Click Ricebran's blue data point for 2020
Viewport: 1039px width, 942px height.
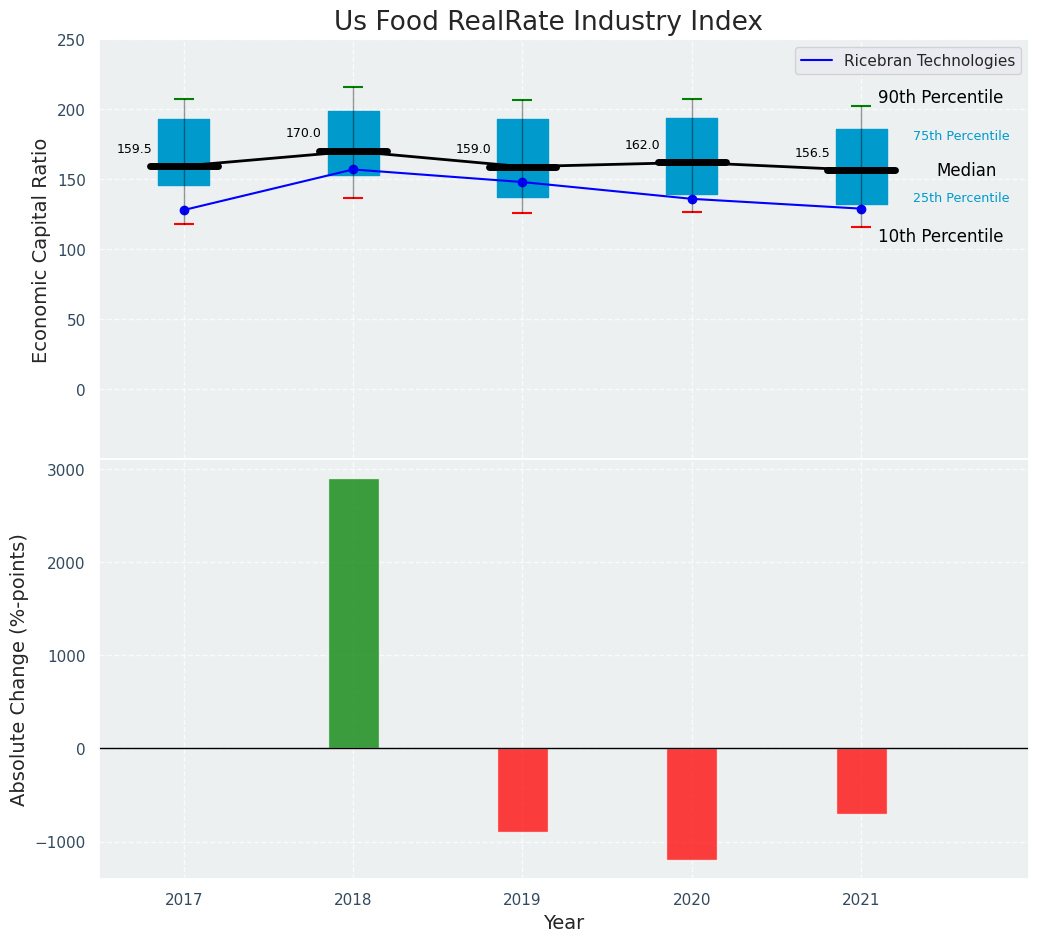(x=692, y=199)
